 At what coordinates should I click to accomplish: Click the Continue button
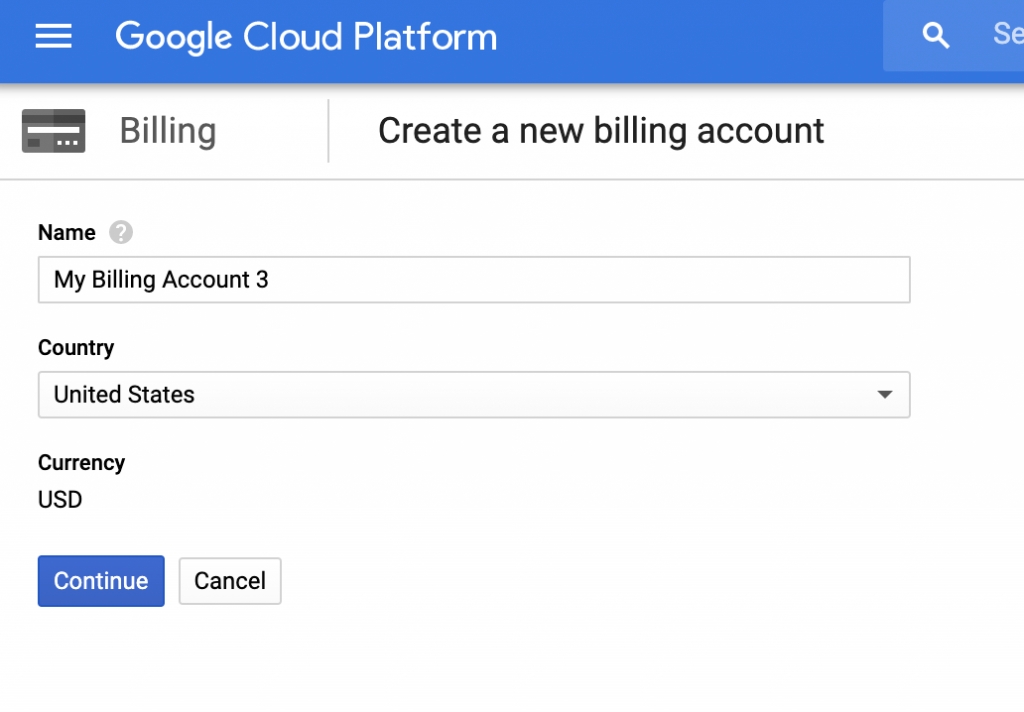click(101, 581)
